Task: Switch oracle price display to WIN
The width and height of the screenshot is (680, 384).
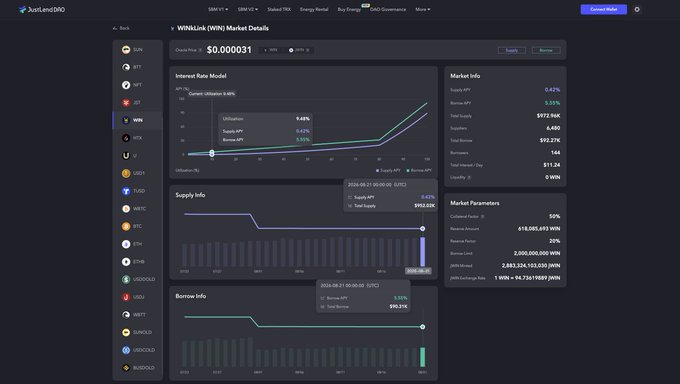Action: [x=271, y=50]
